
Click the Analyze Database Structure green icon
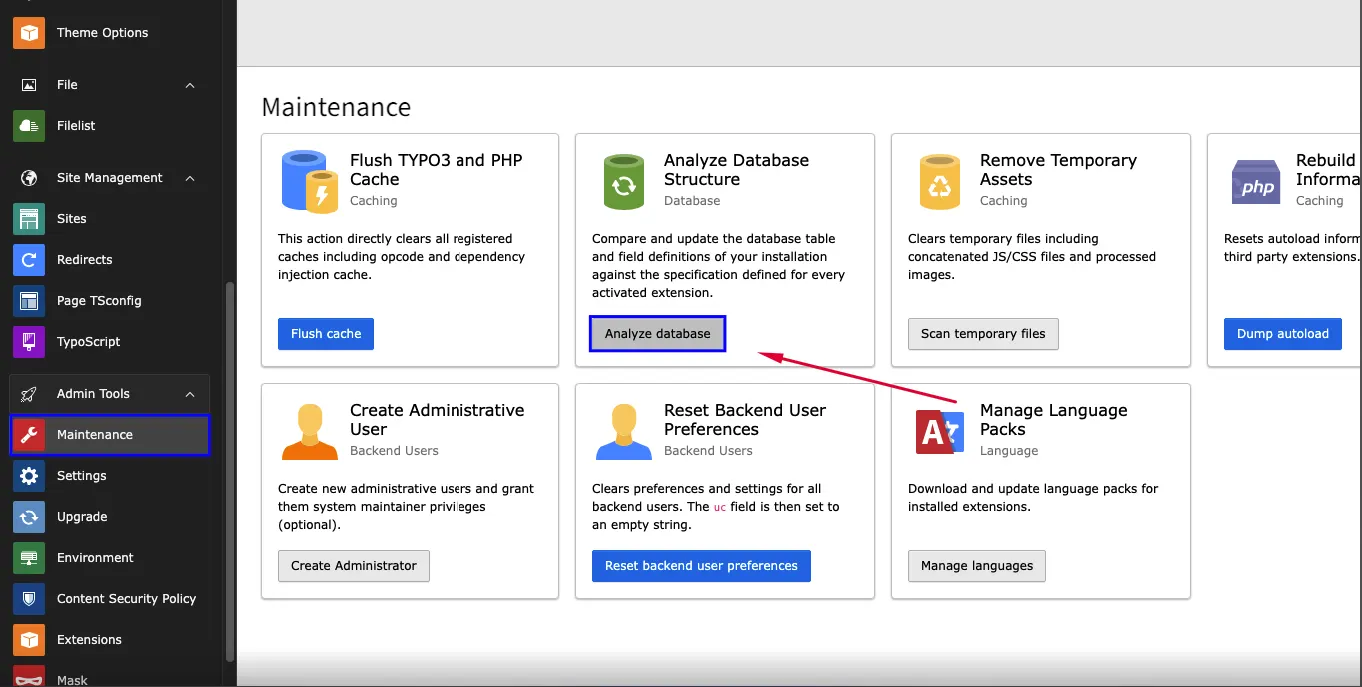[x=624, y=181]
